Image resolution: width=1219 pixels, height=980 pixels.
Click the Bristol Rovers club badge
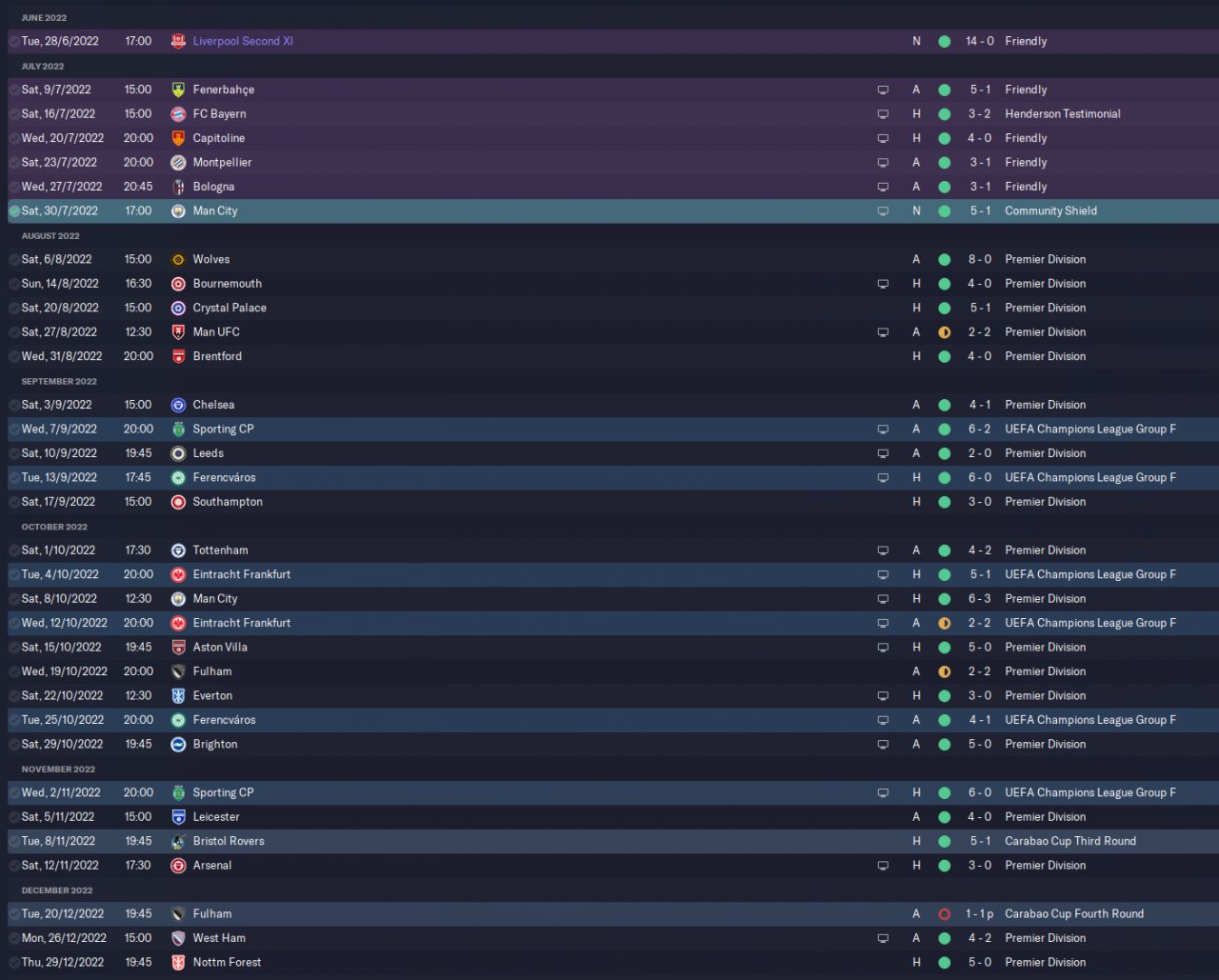178,842
